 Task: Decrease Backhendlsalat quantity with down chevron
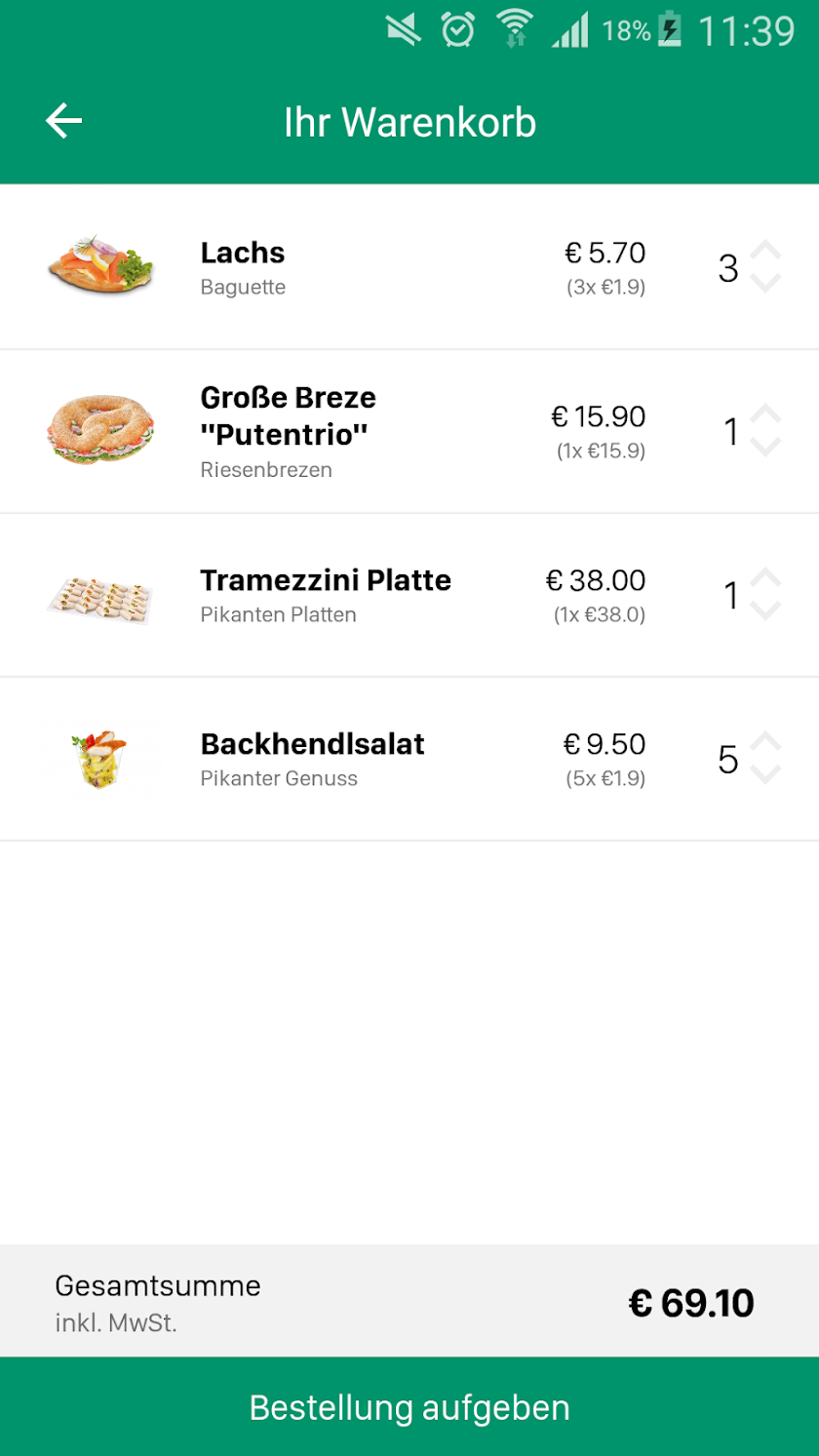[x=766, y=775]
